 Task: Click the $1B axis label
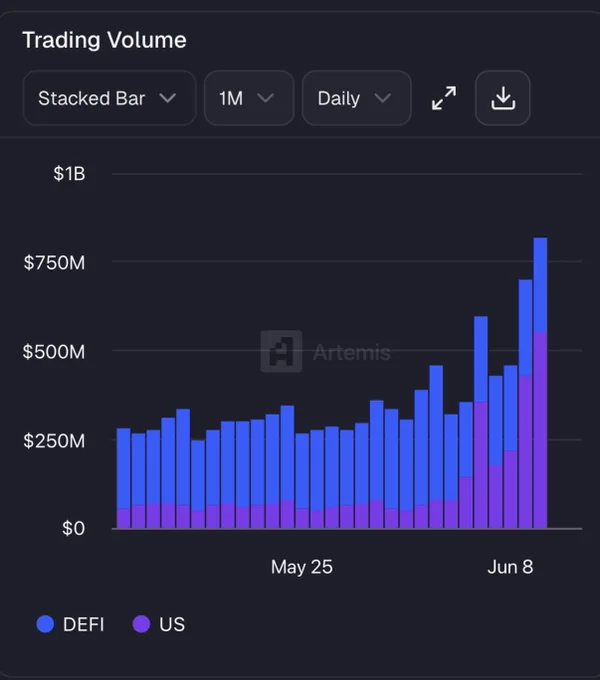(69, 173)
